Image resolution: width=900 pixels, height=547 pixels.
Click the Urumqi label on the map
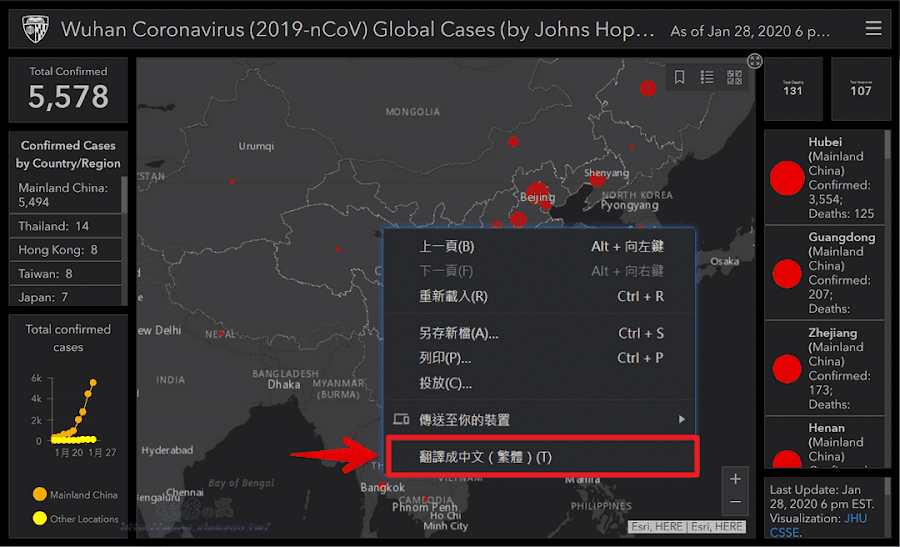256,146
